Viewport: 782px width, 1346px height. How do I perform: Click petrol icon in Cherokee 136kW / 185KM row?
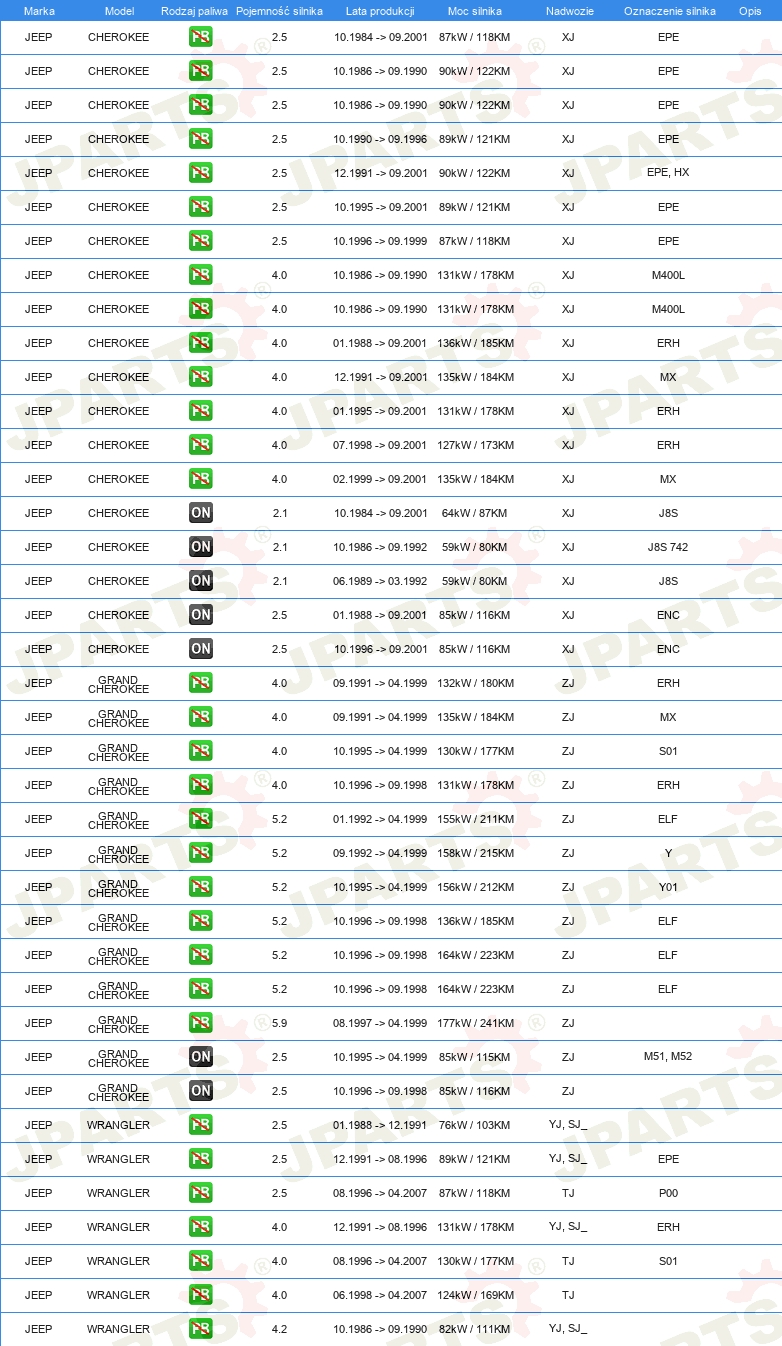[x=201, y=343]
